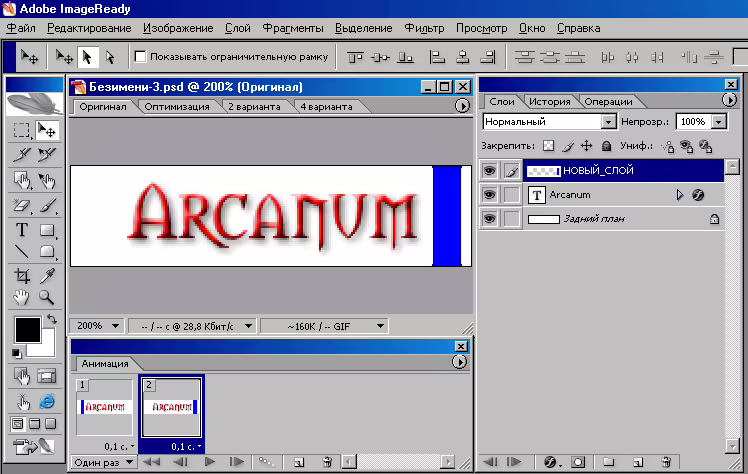Image resolution: width=748 pixels, height=474 pixels.
Task: Toggle lock transparent pixels
Action: tap(549, 146)
